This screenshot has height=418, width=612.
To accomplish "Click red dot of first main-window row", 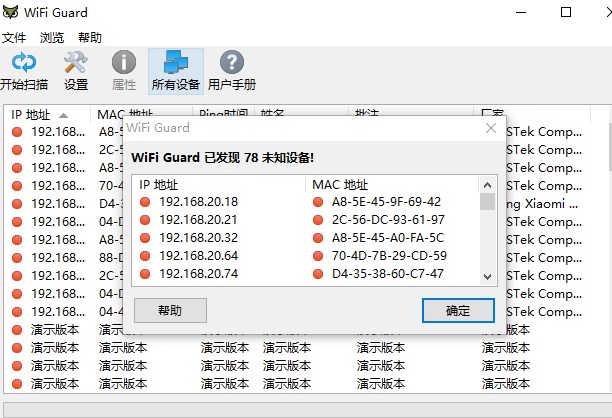I will coord(17,132).
